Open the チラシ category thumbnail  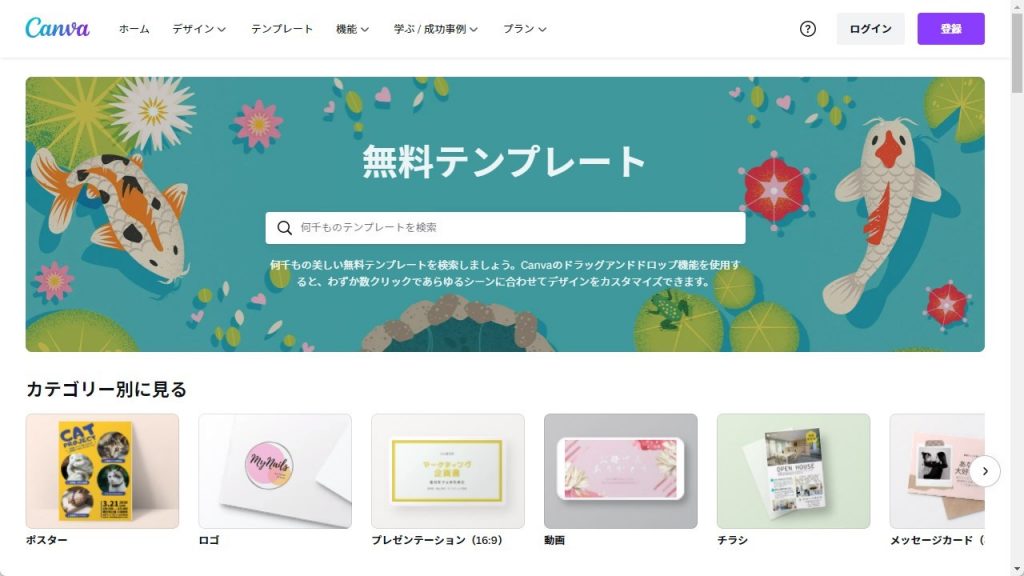pos(793,471)
